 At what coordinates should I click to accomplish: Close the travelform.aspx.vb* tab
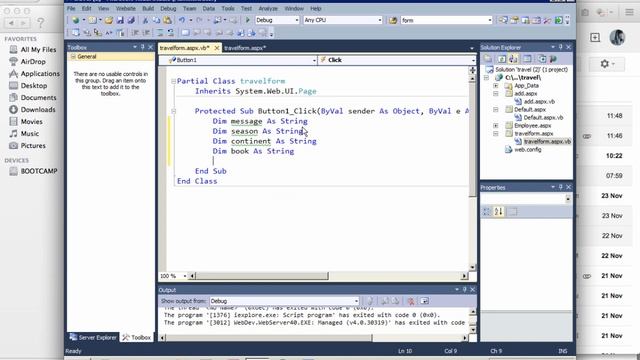coord(217,48)
